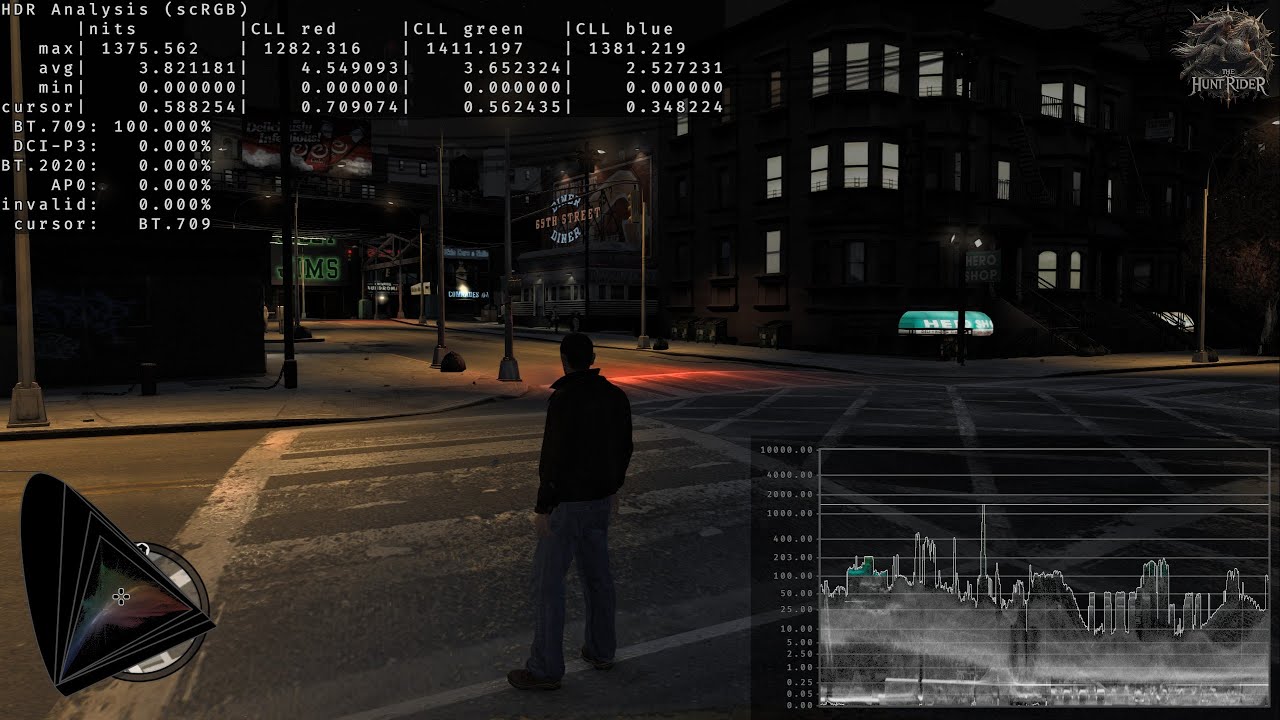Click the crosshair cursor in the CIE gamut diagram
The image size is (1280, 720).
pos(121,597)
